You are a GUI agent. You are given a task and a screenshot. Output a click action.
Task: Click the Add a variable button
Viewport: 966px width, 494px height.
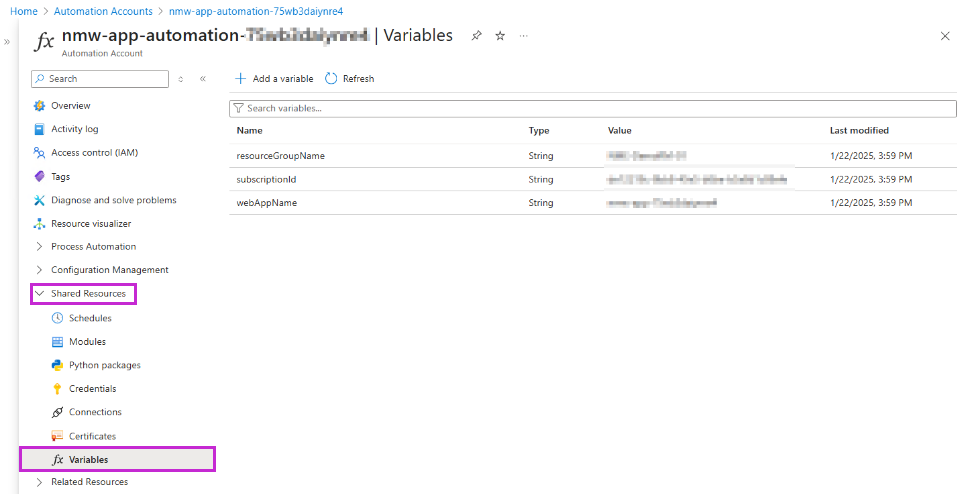point(274,78)
